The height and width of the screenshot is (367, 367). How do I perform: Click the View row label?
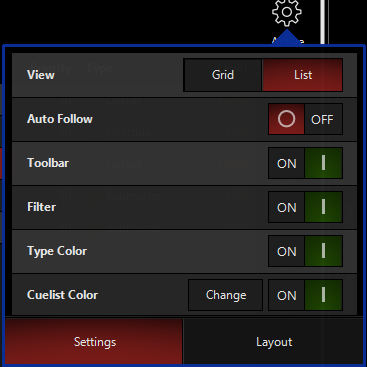click(41, 75)
